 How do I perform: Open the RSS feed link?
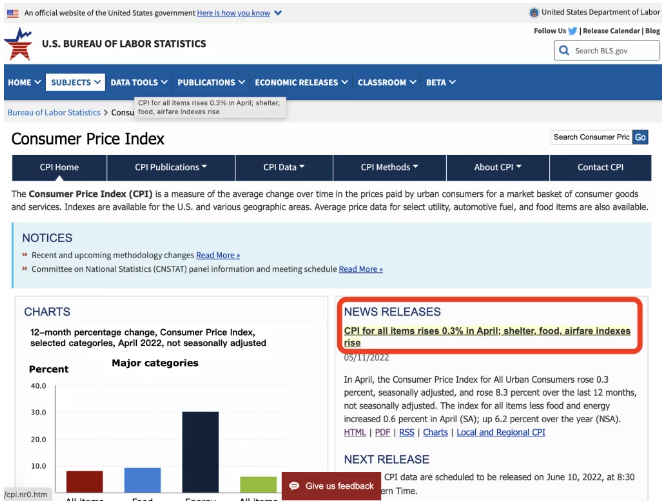coord(407,432)
